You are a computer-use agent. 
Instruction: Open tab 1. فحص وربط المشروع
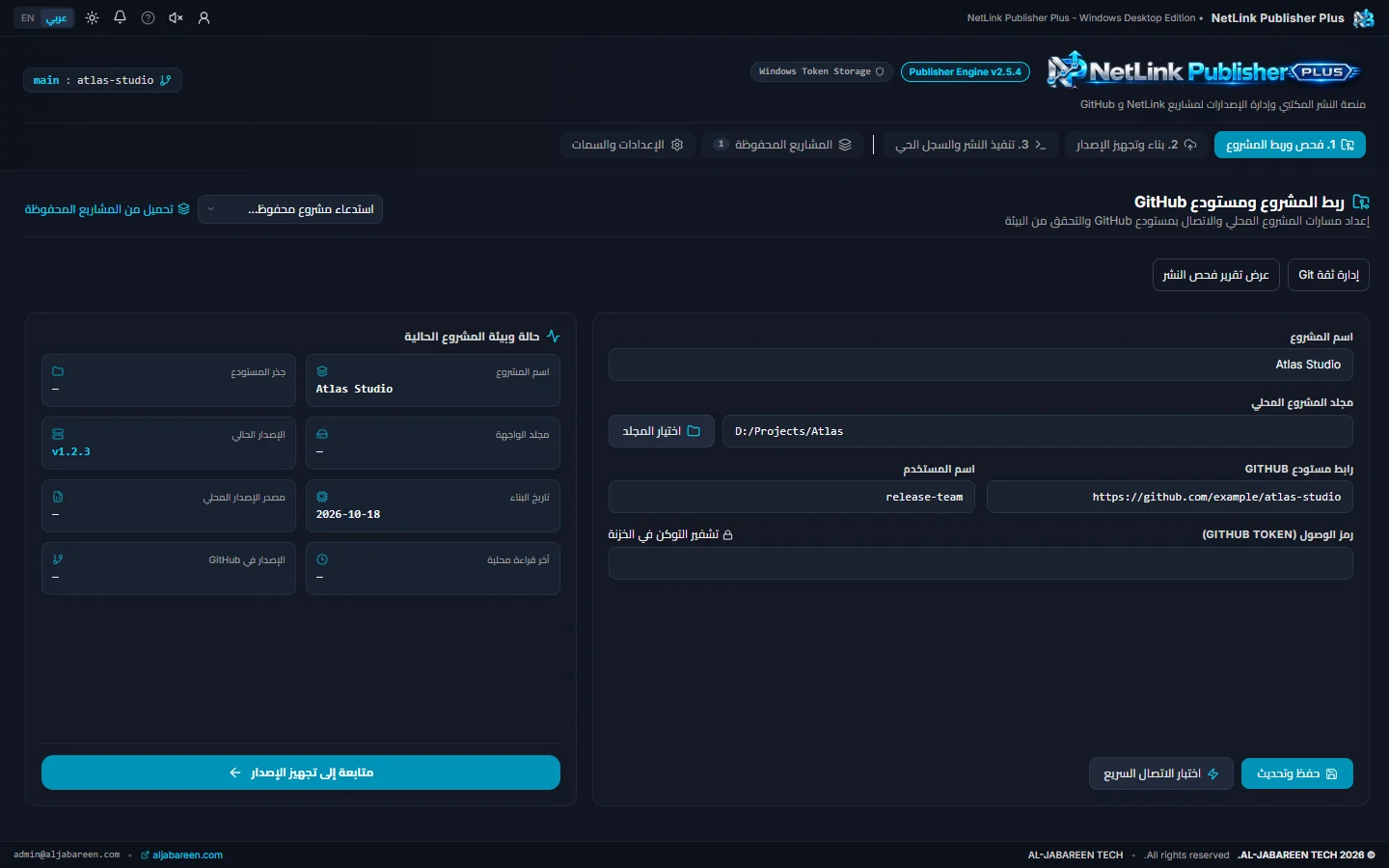pos(1290,145)
